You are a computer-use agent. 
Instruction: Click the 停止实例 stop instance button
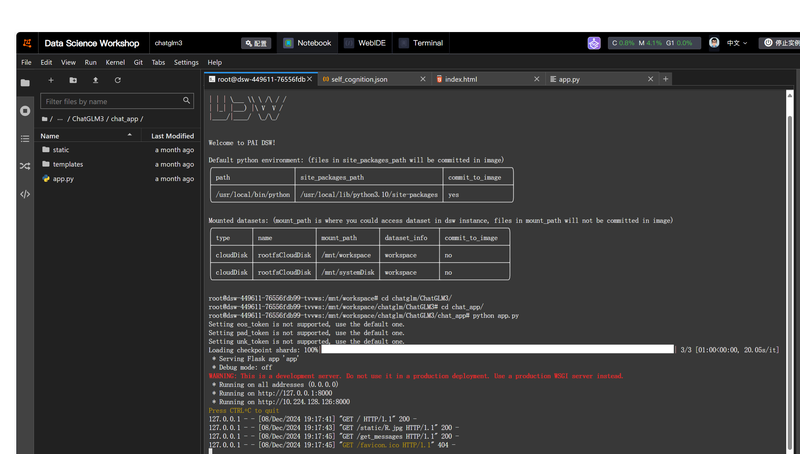coord(780,43)
